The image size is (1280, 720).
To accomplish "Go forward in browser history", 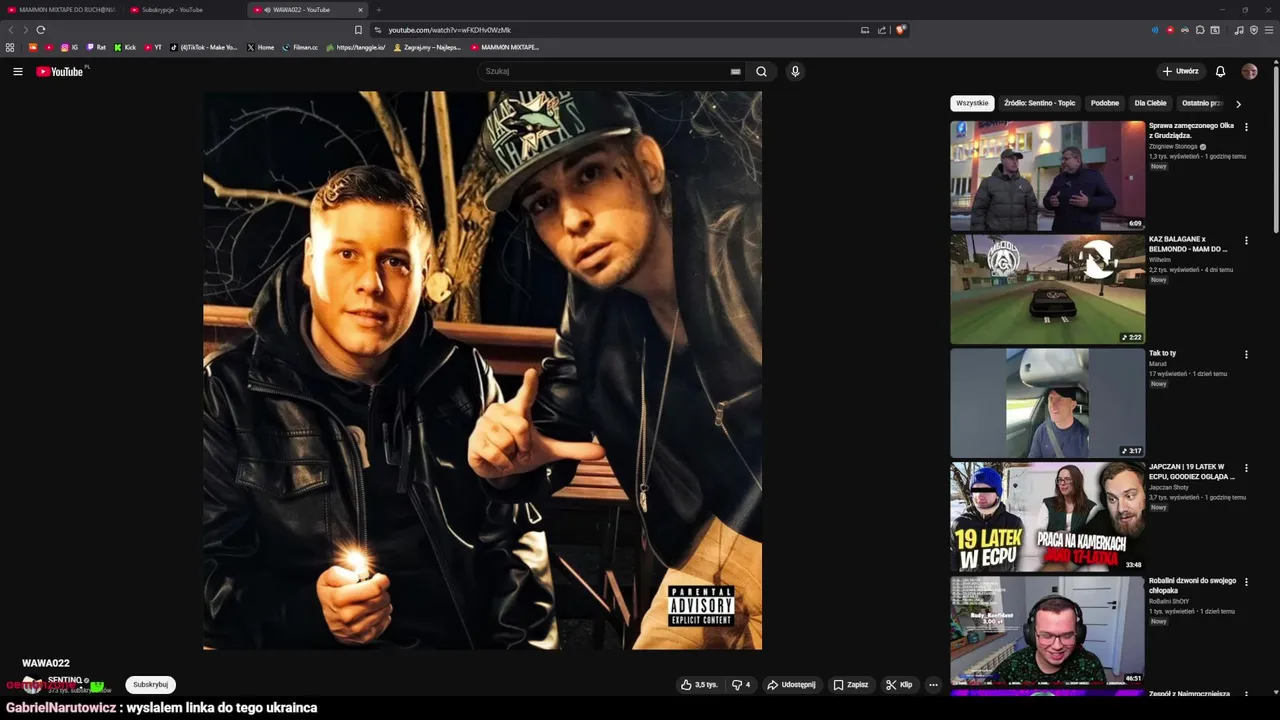I will 26,30.
